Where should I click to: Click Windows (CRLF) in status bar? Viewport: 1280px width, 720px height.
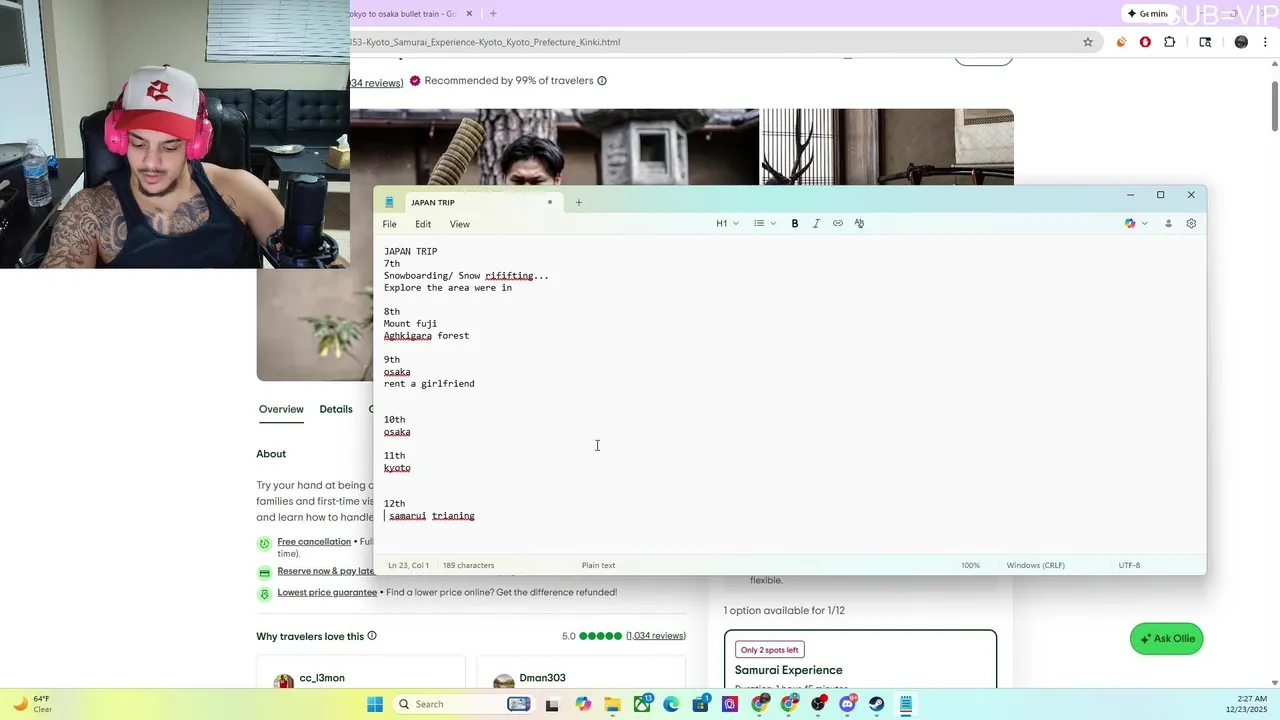(1035, 565)
